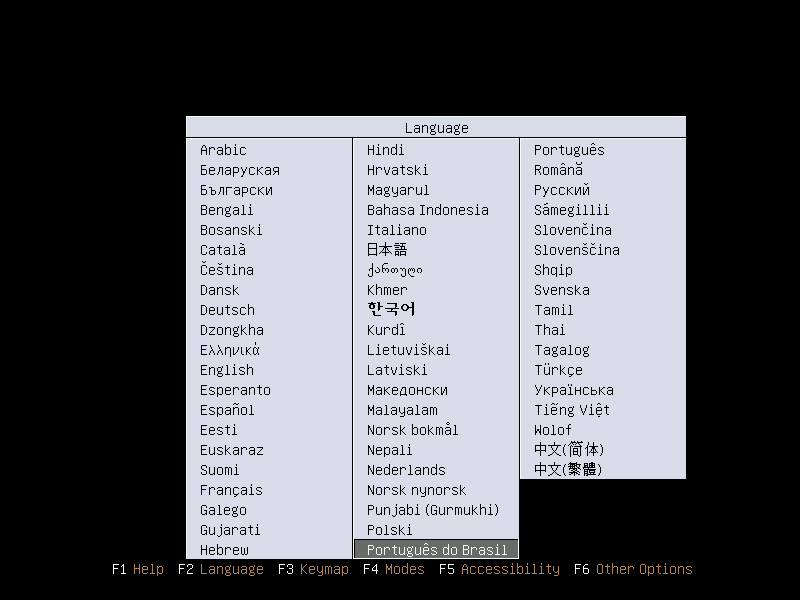Select Türkçe from the list
Screen dimensions: 800x600
coord(558,370)
